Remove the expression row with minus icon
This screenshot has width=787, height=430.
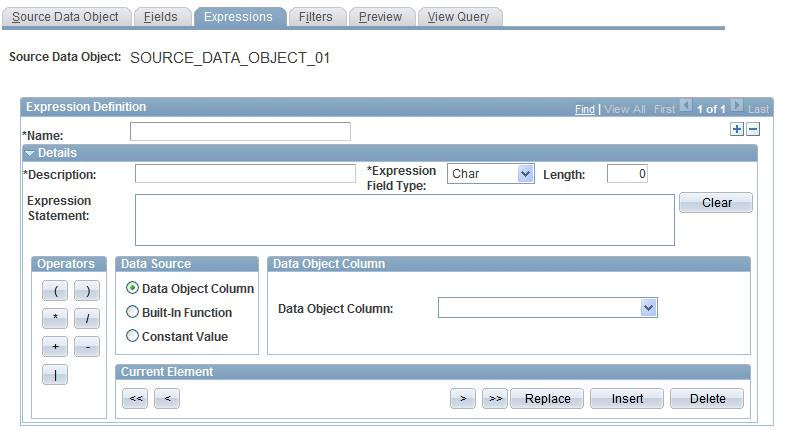coord(752,129)
